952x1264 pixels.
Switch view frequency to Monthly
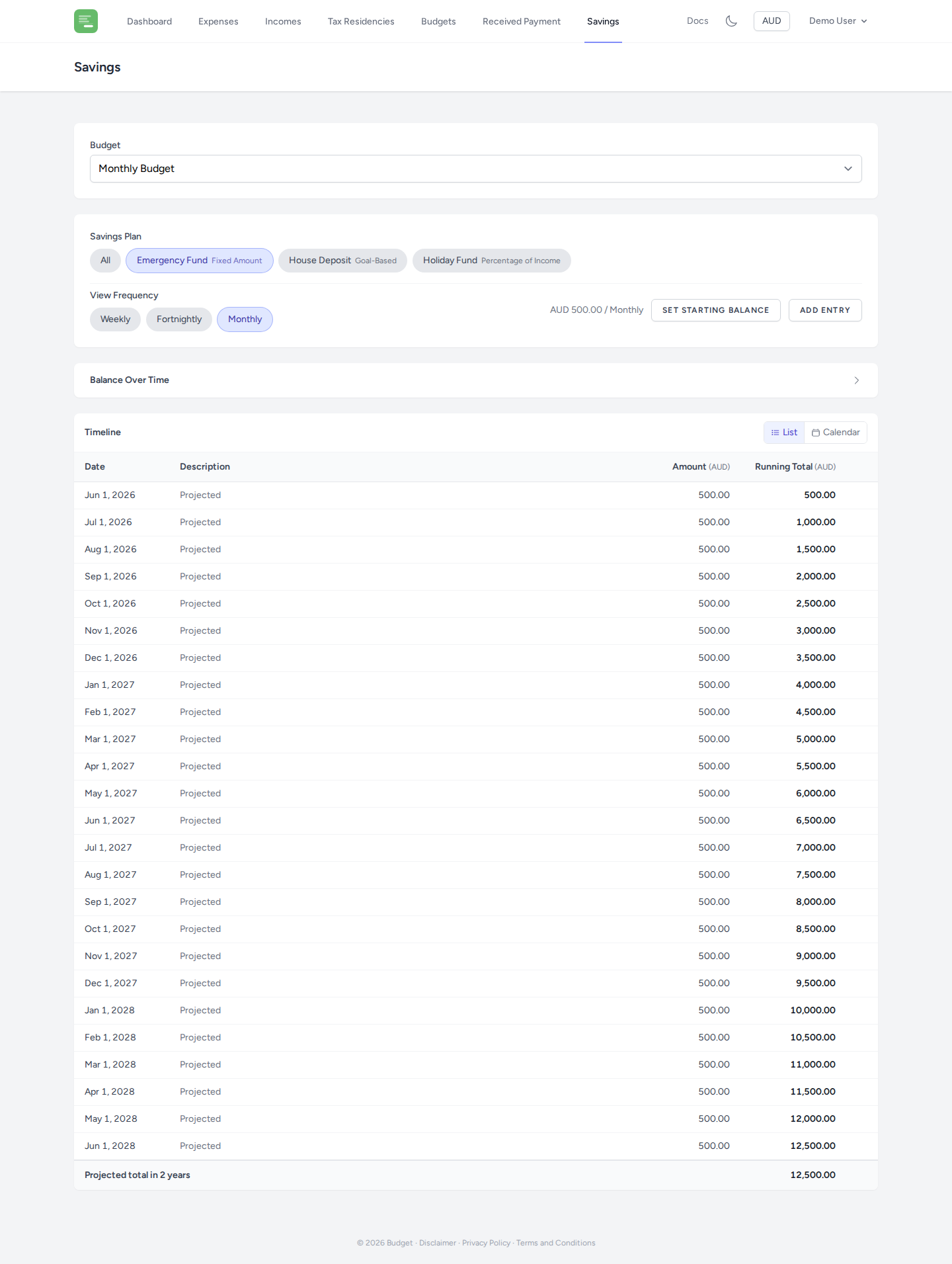[x=245, y=319]
